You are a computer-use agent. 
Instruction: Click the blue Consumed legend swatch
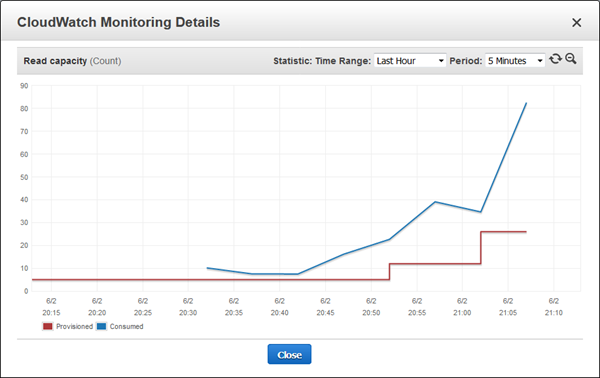point(101,326)
